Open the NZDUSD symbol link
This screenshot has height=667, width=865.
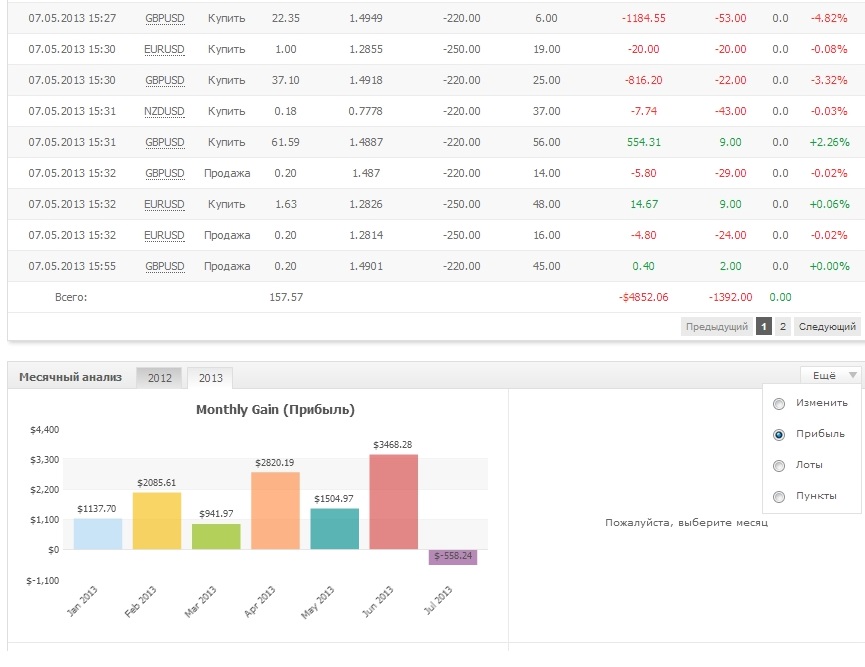164,111
